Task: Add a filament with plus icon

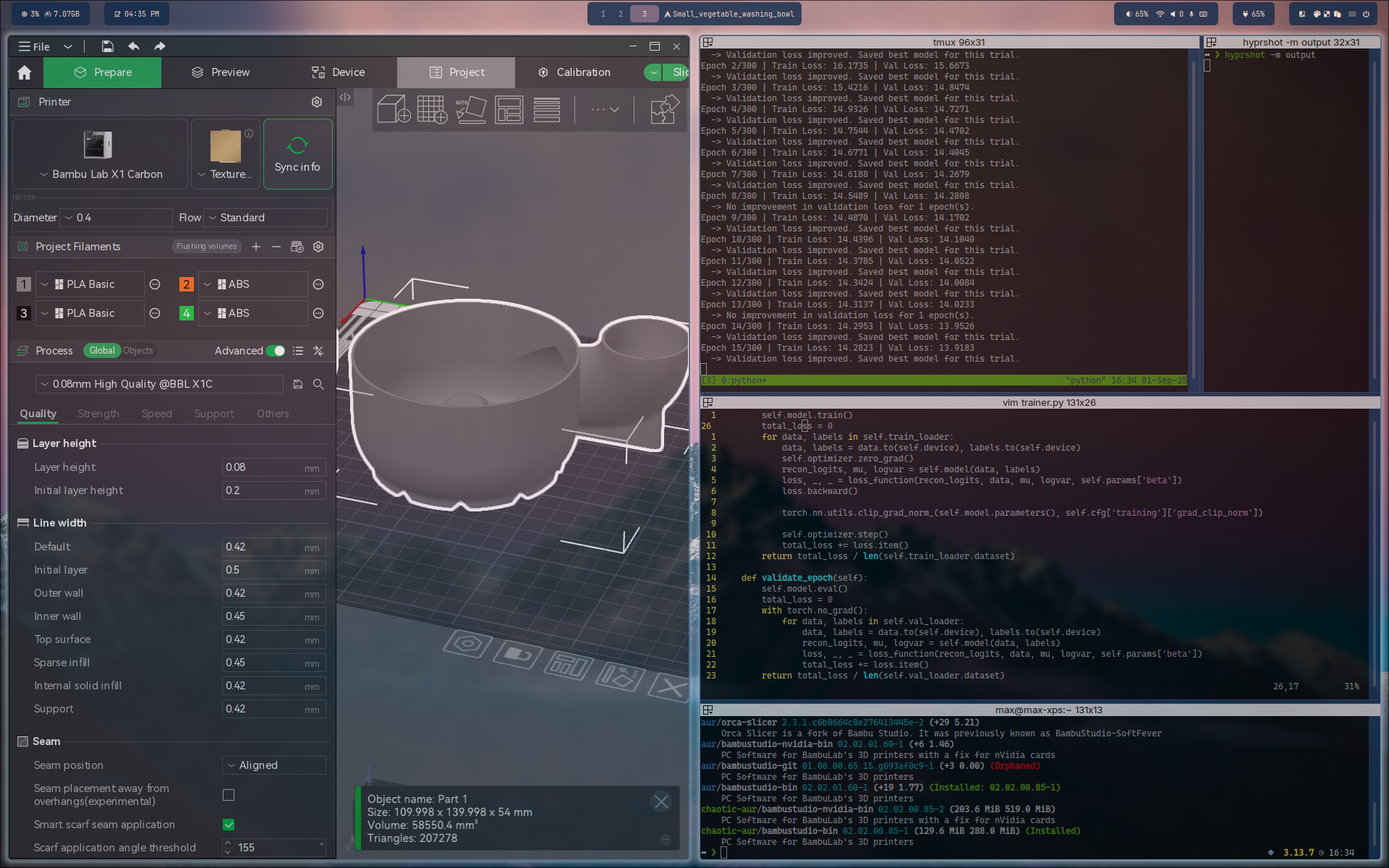Action: coord(256,247)
